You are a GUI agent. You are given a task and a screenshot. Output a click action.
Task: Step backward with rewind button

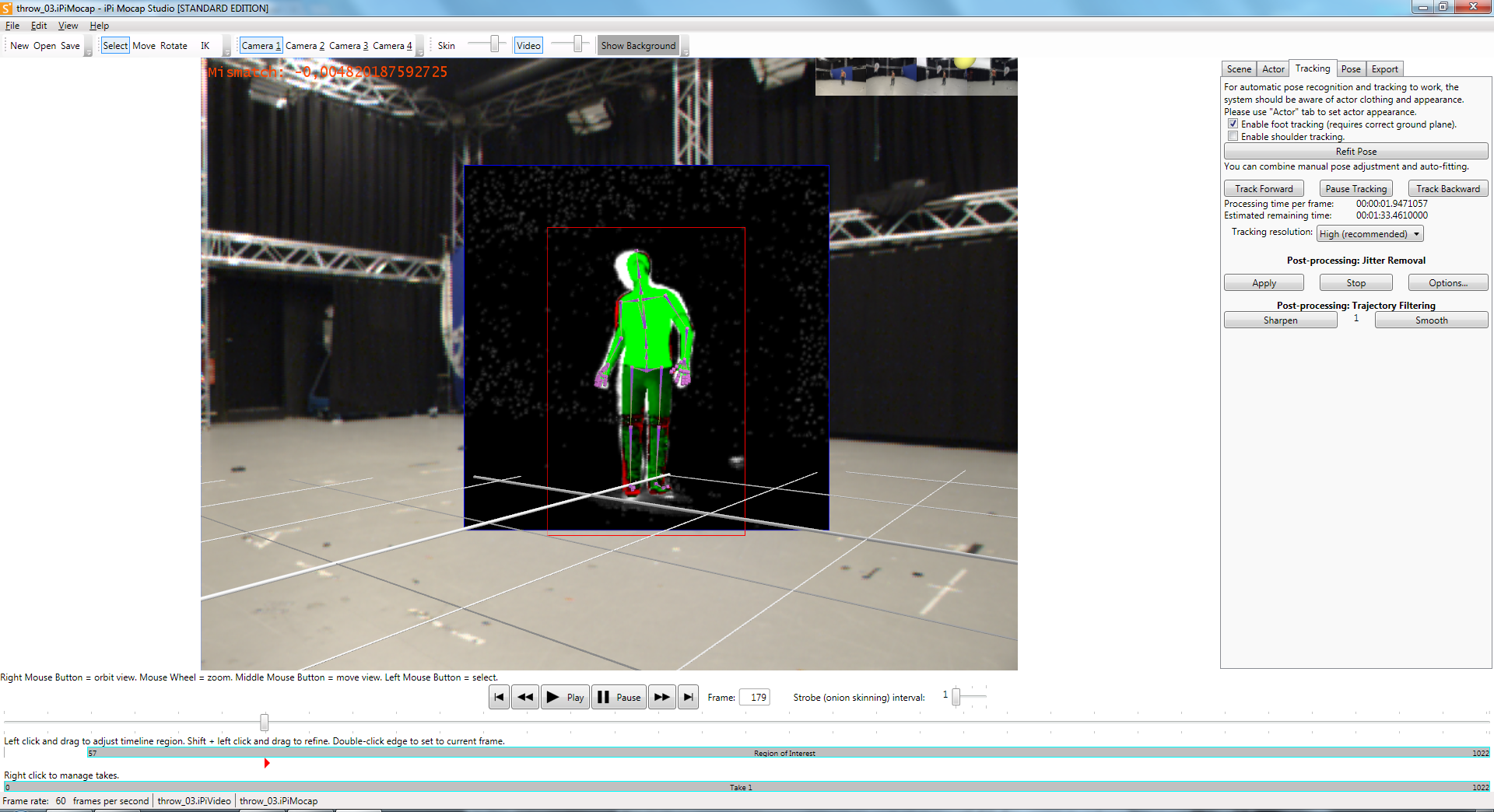525,697
